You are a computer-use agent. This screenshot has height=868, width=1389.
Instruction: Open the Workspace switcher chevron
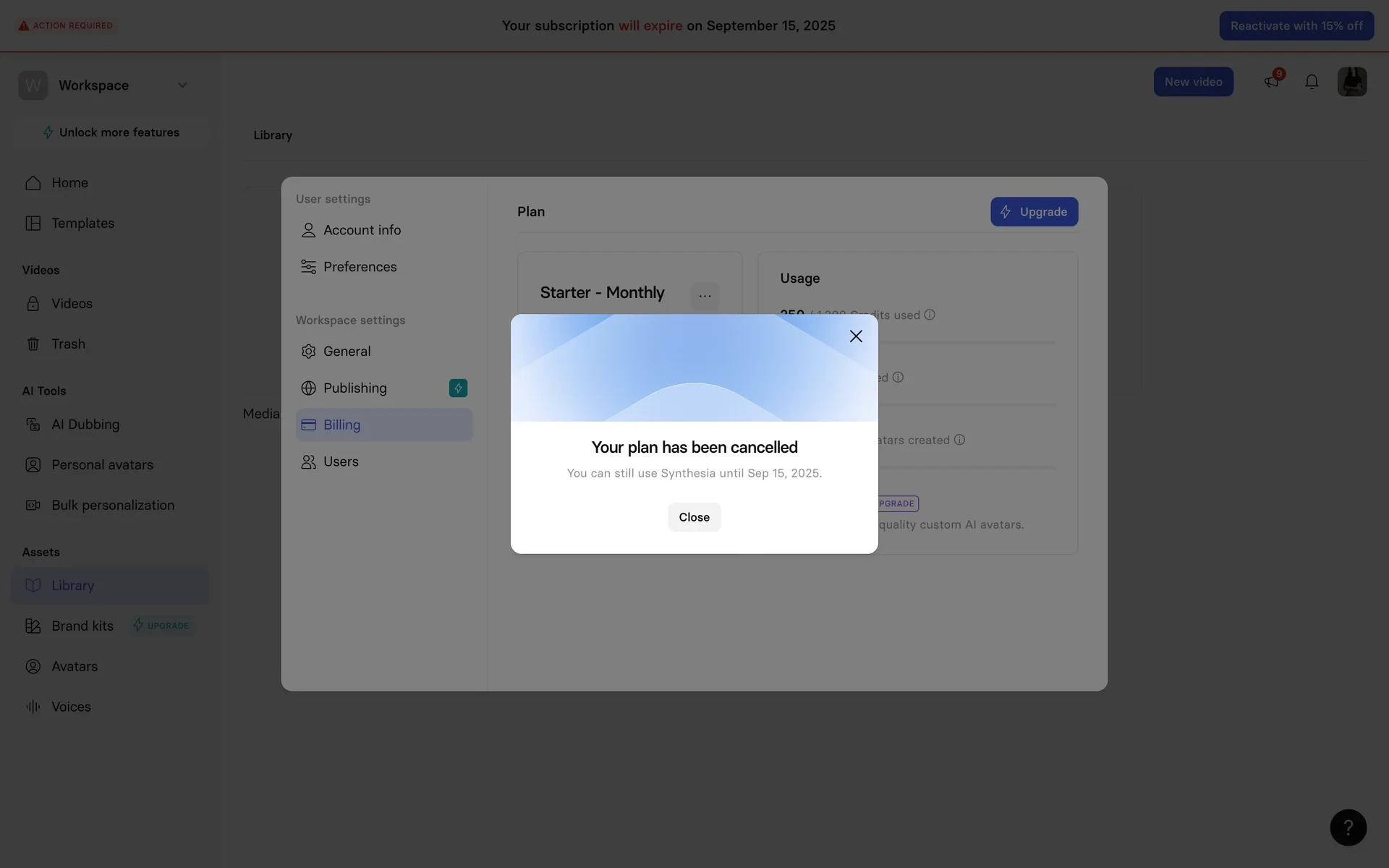click(x=182, y=85)
